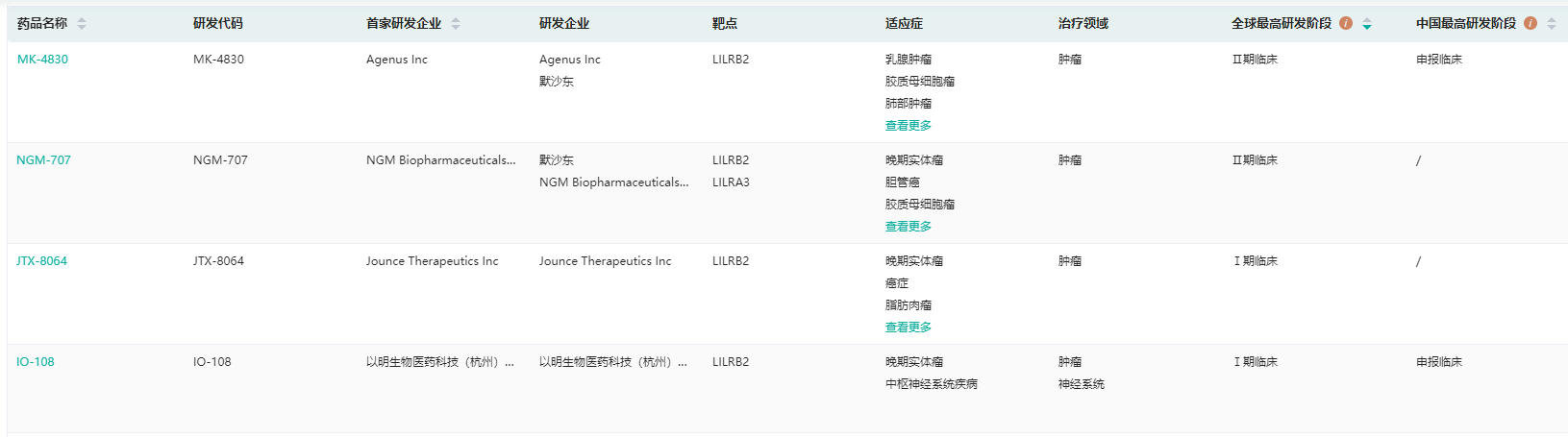Viewport: 1568px width, 437px height.
Task: Expand 查看更多 indications in the NGM-707 row
Action: pos(908,227)
